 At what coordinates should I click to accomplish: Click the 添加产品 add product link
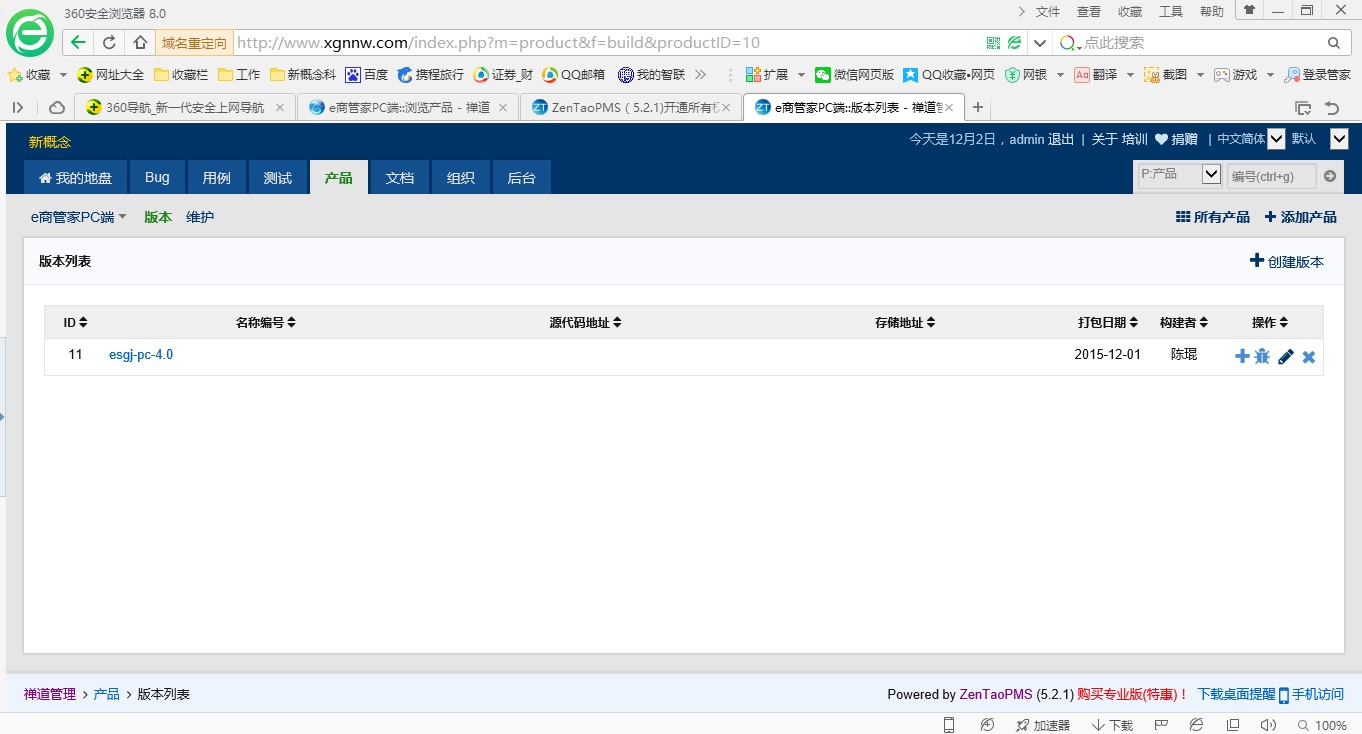[1300, 217]
